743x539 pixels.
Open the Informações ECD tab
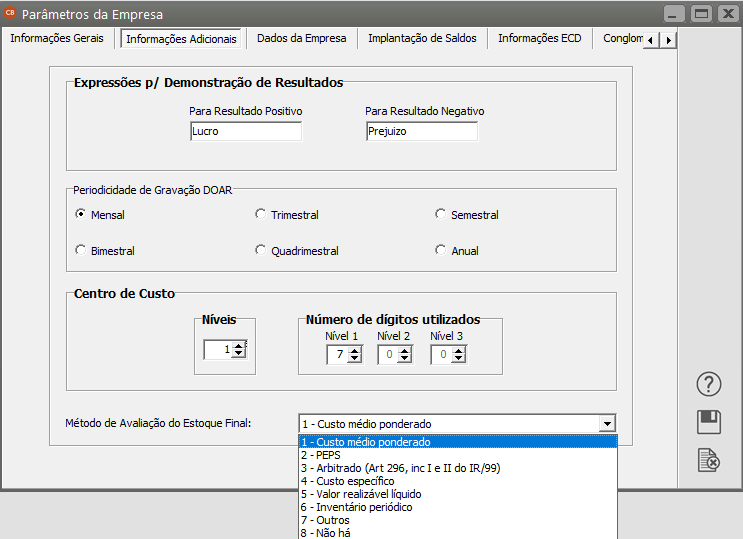tap(539, 38)
